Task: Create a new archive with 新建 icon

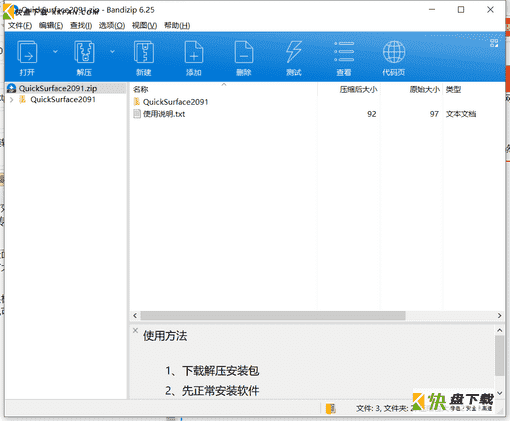Action: tap(144, 52)
